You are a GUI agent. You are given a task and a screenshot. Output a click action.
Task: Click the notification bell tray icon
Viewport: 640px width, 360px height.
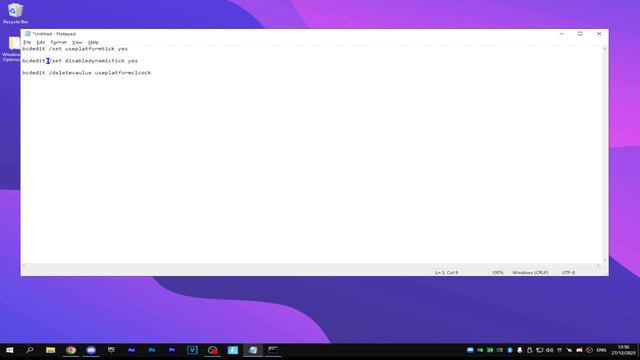520,350
